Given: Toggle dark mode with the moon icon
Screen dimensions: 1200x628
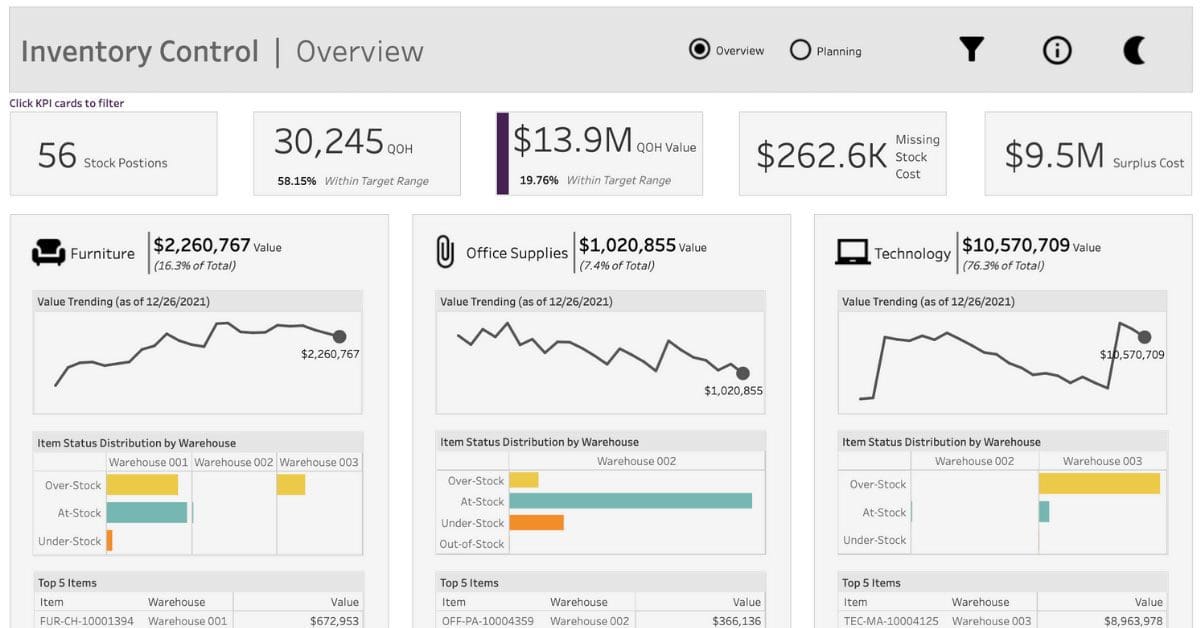Looking at the screenshot, I should coord(1133,47).
